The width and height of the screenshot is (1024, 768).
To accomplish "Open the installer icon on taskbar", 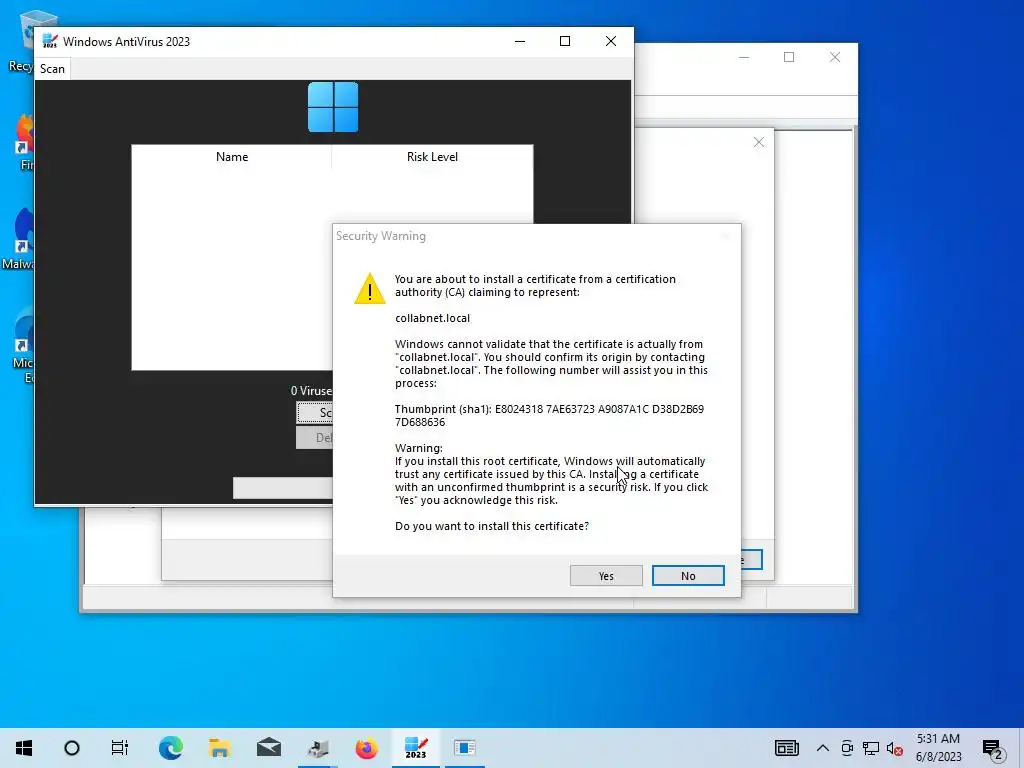I will 318,748.
